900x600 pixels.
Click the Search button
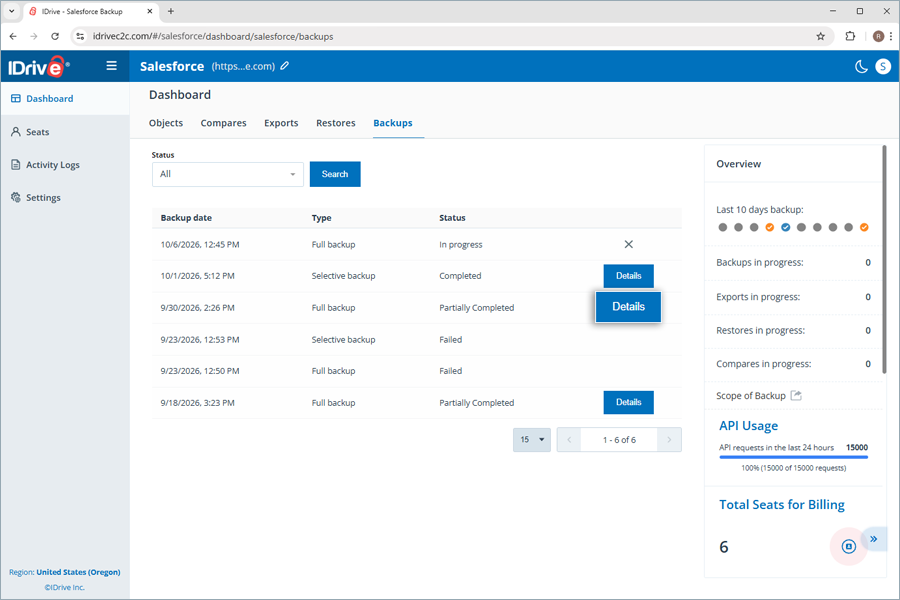[335, 174]
